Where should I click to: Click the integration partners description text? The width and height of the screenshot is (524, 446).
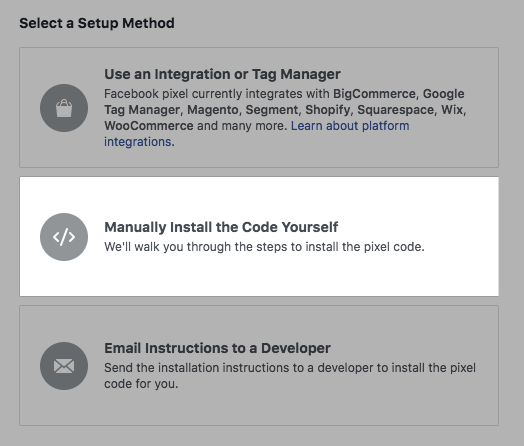click(285, 118)
